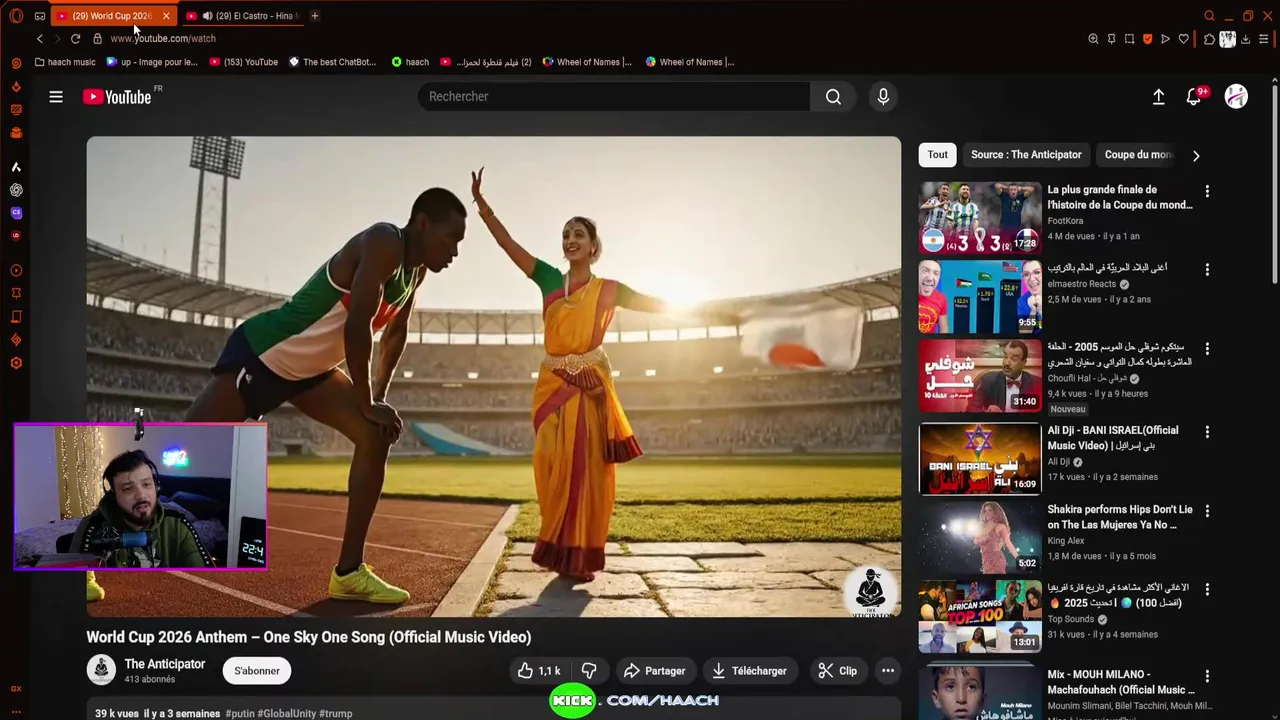Start voice search with microphone icon
Image resolution: width=1280 pixels, height=720 pixels.
click(x=883, y=96)
